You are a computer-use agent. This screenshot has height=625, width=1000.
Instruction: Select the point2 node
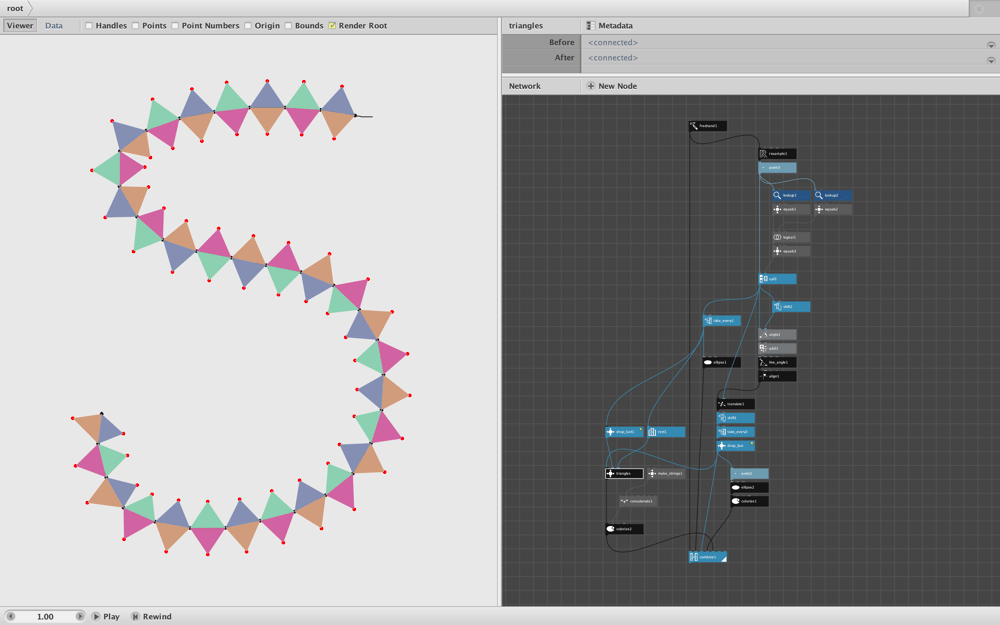click(x=749, y=473)
